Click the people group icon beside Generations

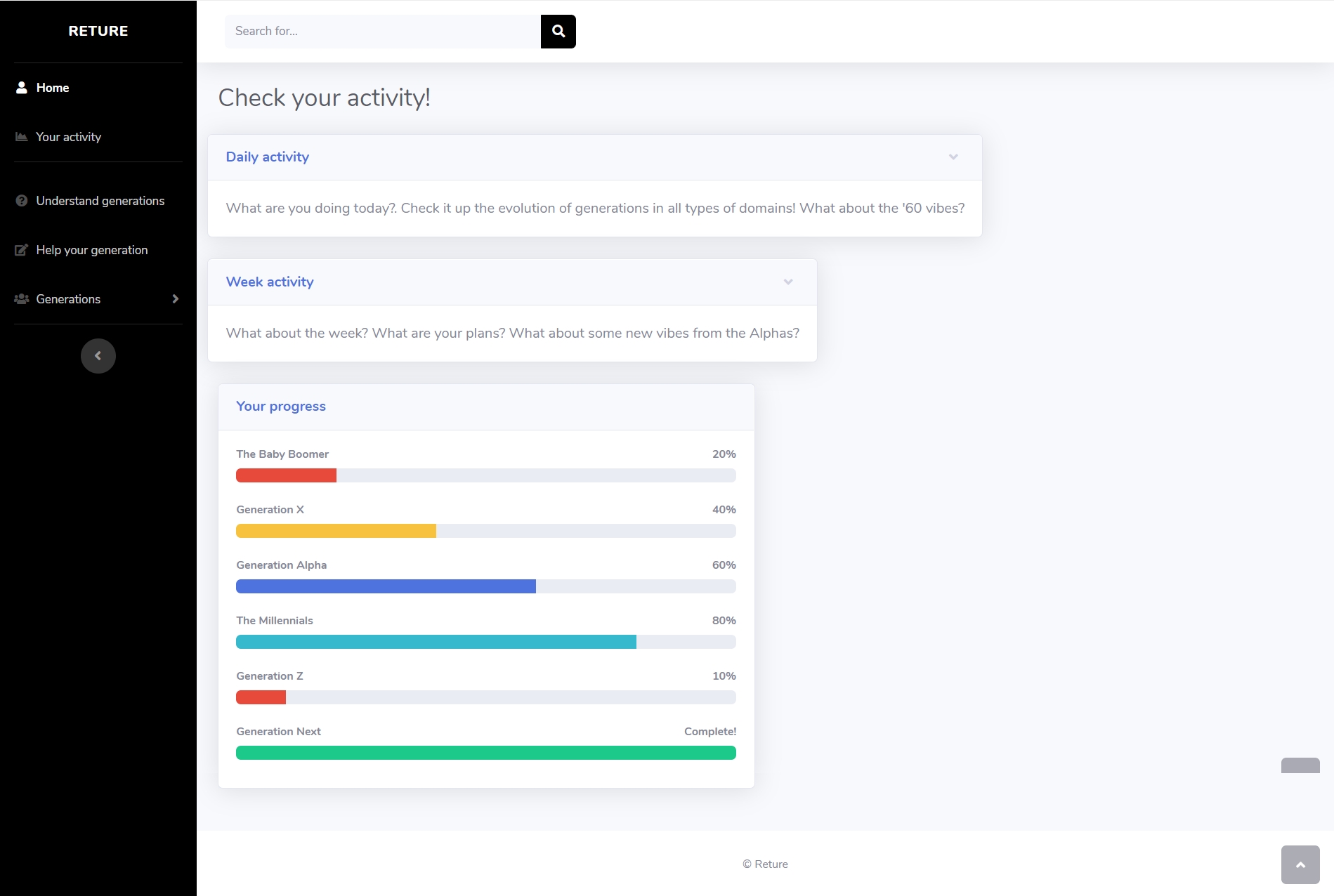[22, 299]
